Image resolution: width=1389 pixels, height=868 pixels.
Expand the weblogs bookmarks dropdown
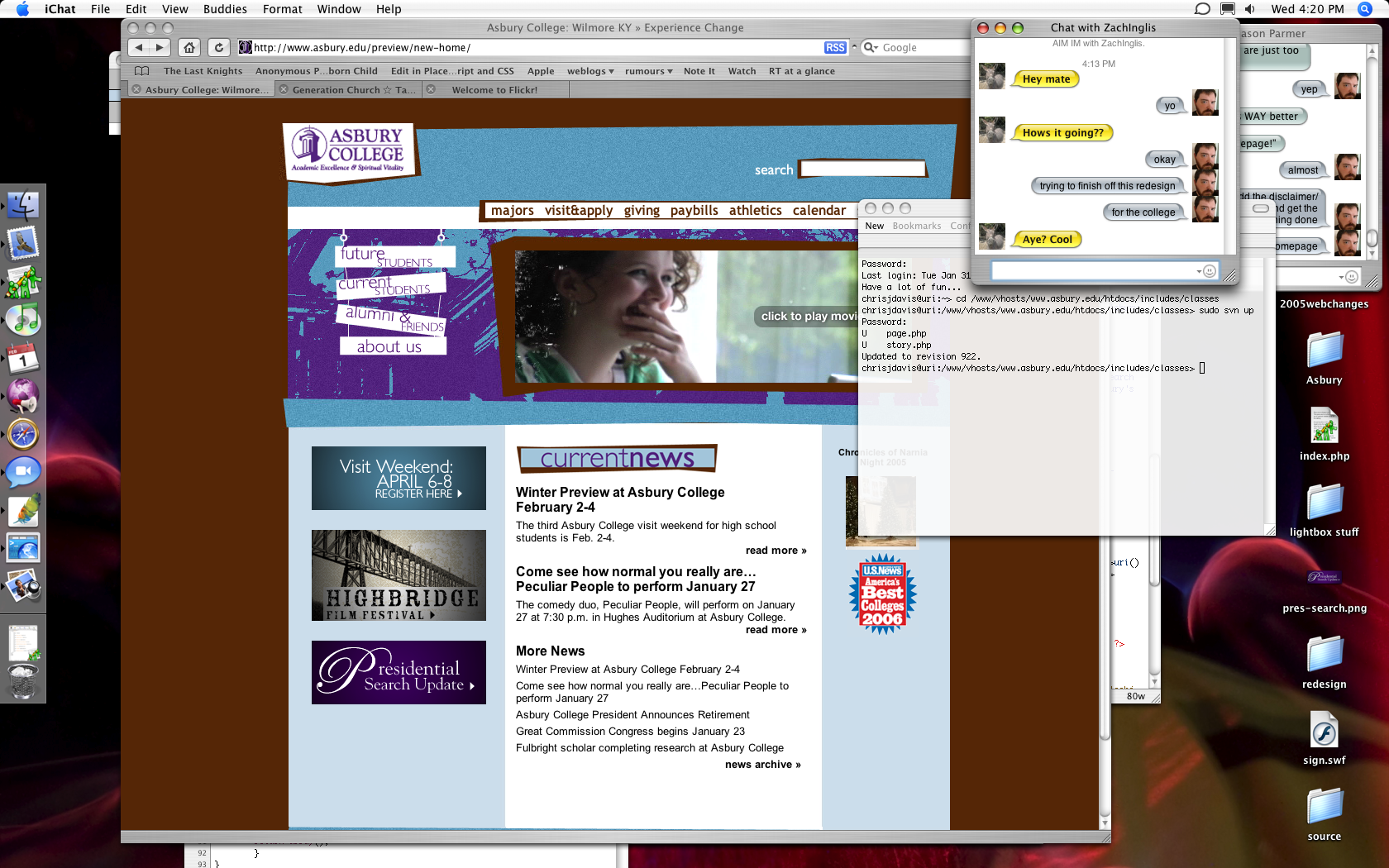click(590, 71)
